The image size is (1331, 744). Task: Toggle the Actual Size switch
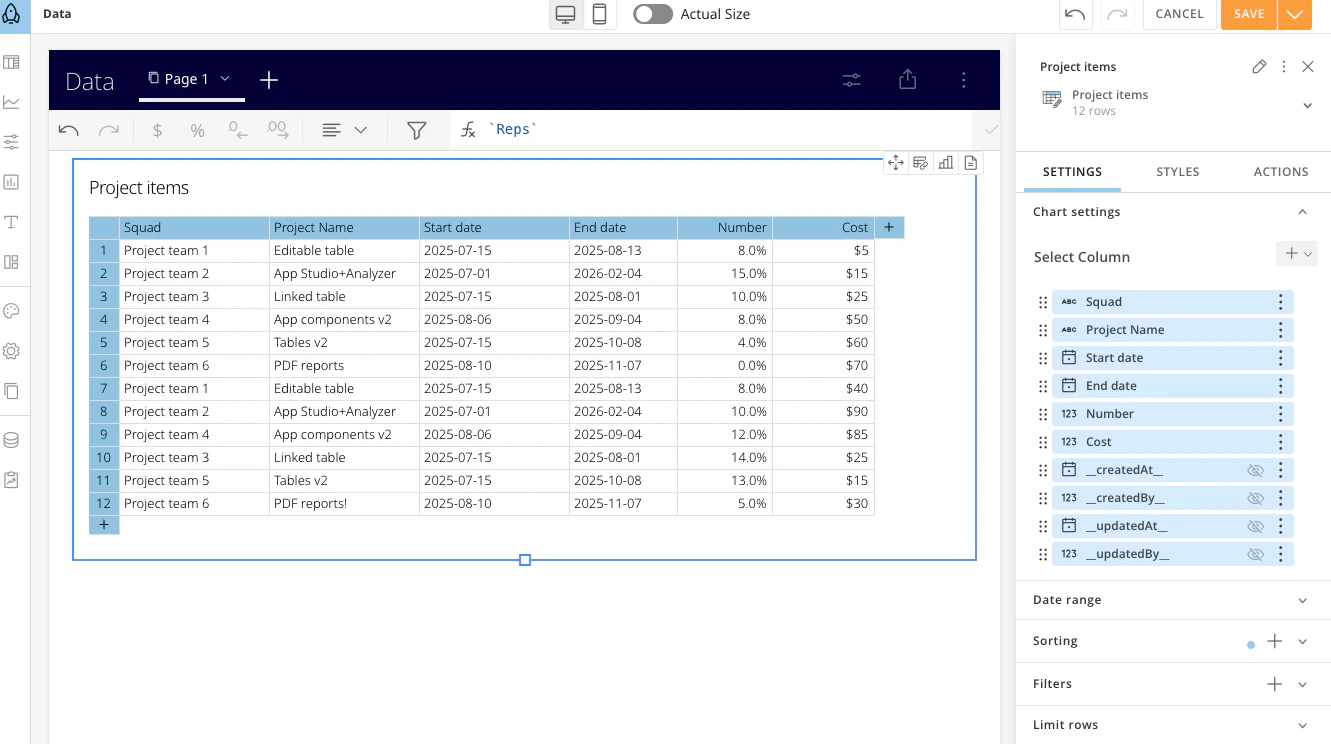(x=653, y=14)
